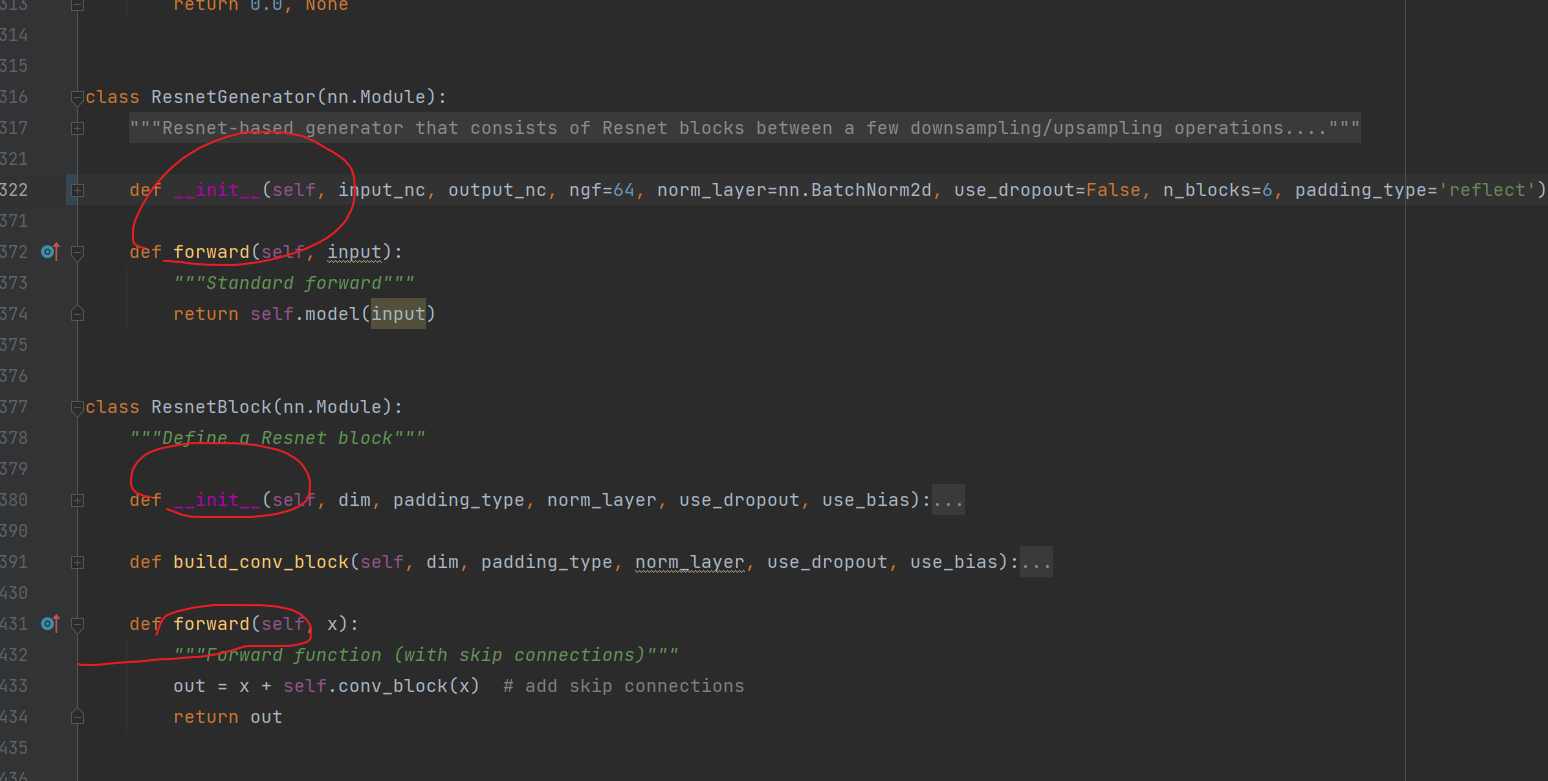Click the build_conv_block method name

pyautogui.click(x=261, y=562)
